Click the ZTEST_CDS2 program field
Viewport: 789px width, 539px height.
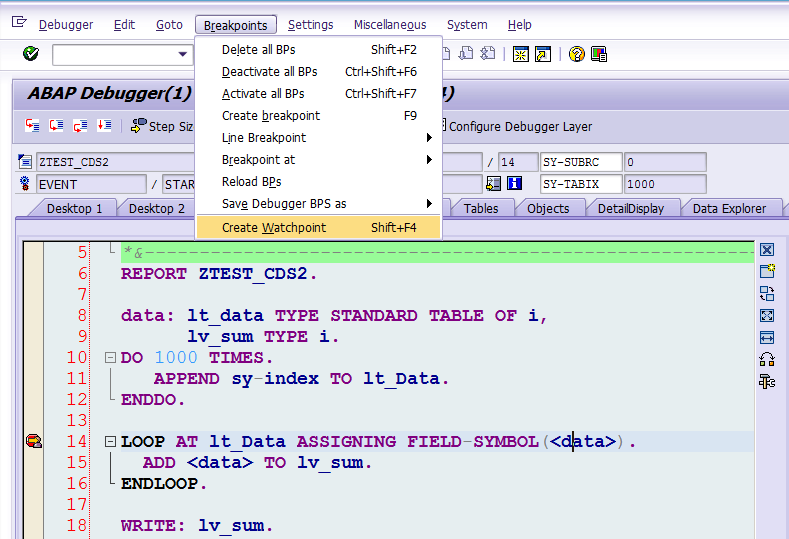[115, 162]
